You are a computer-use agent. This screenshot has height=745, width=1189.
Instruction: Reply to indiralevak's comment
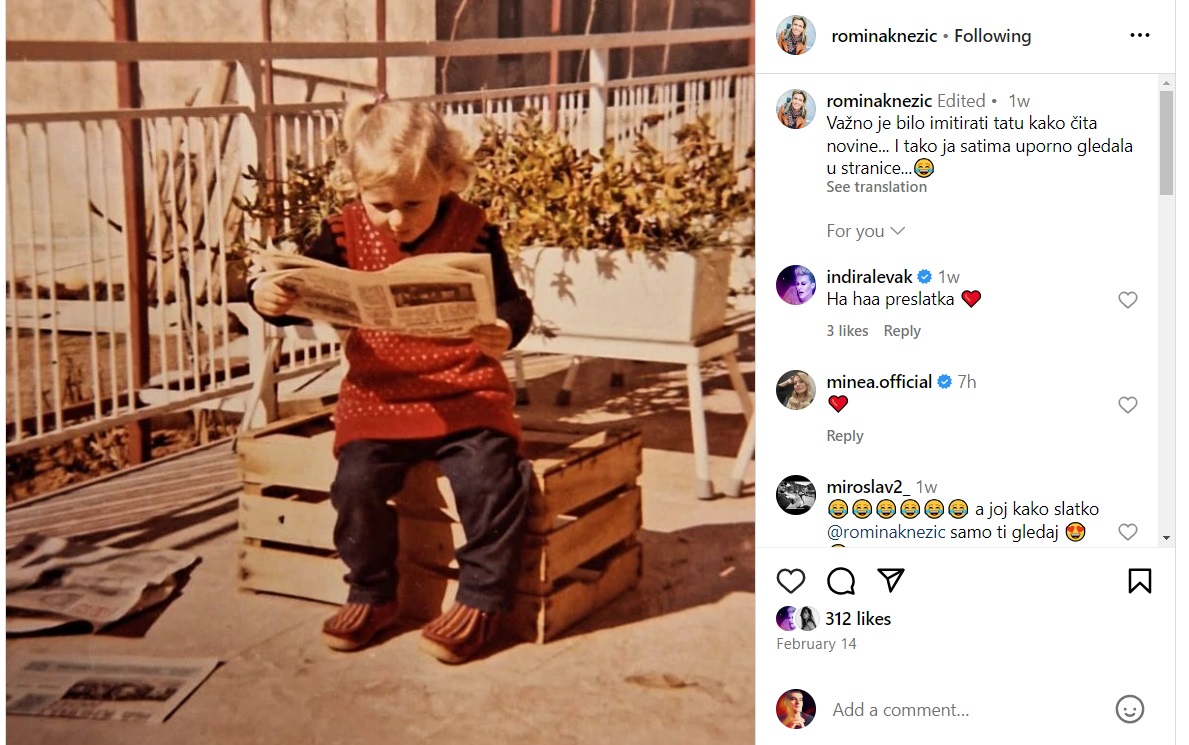902,331
